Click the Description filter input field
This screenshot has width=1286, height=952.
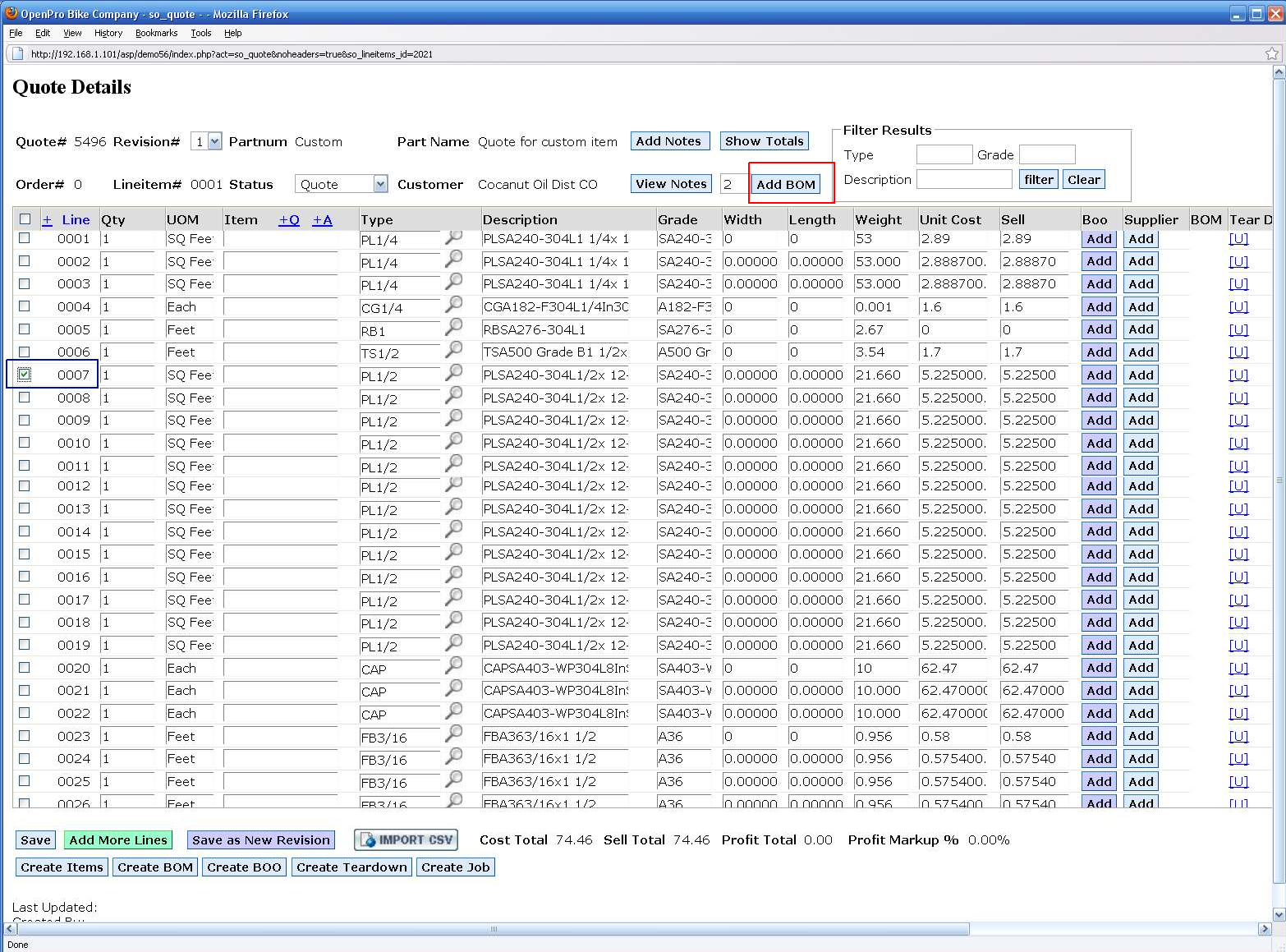point(963,179)
